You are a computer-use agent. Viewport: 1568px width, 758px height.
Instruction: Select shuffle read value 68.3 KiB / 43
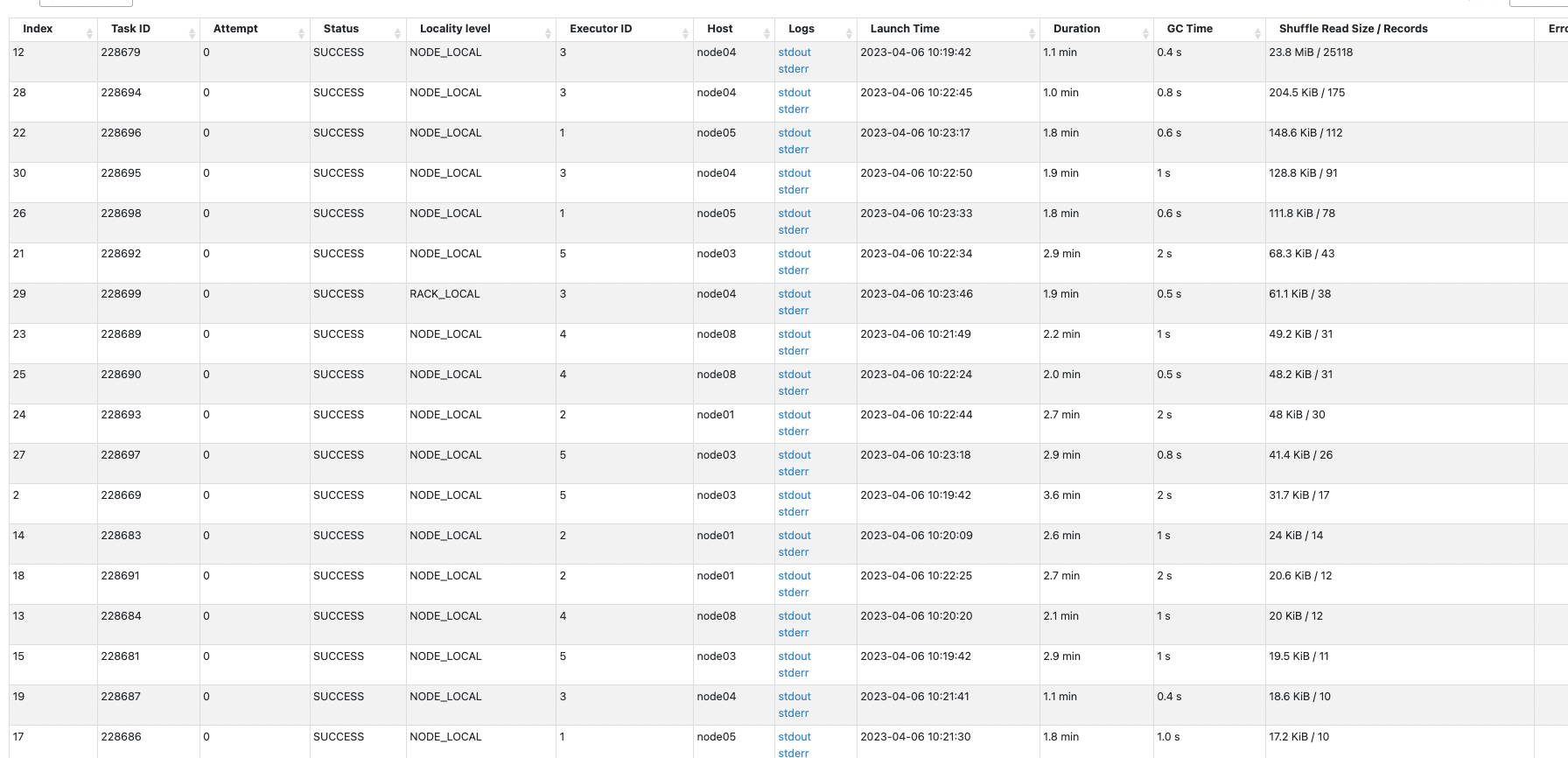[1301, 254]
